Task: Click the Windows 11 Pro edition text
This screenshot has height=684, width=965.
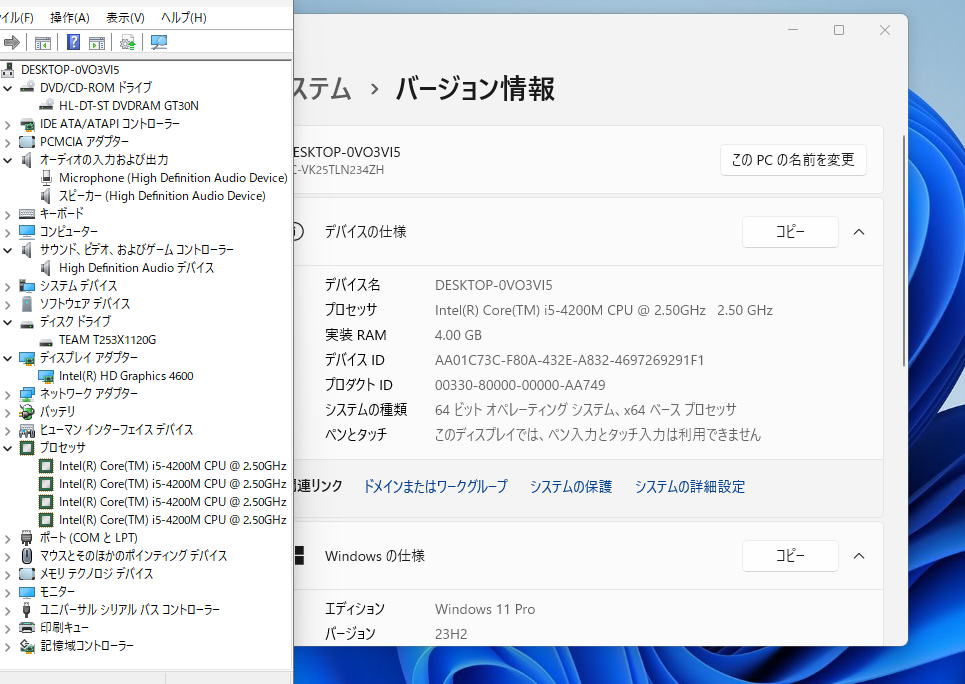Action: tap(485, 610)
